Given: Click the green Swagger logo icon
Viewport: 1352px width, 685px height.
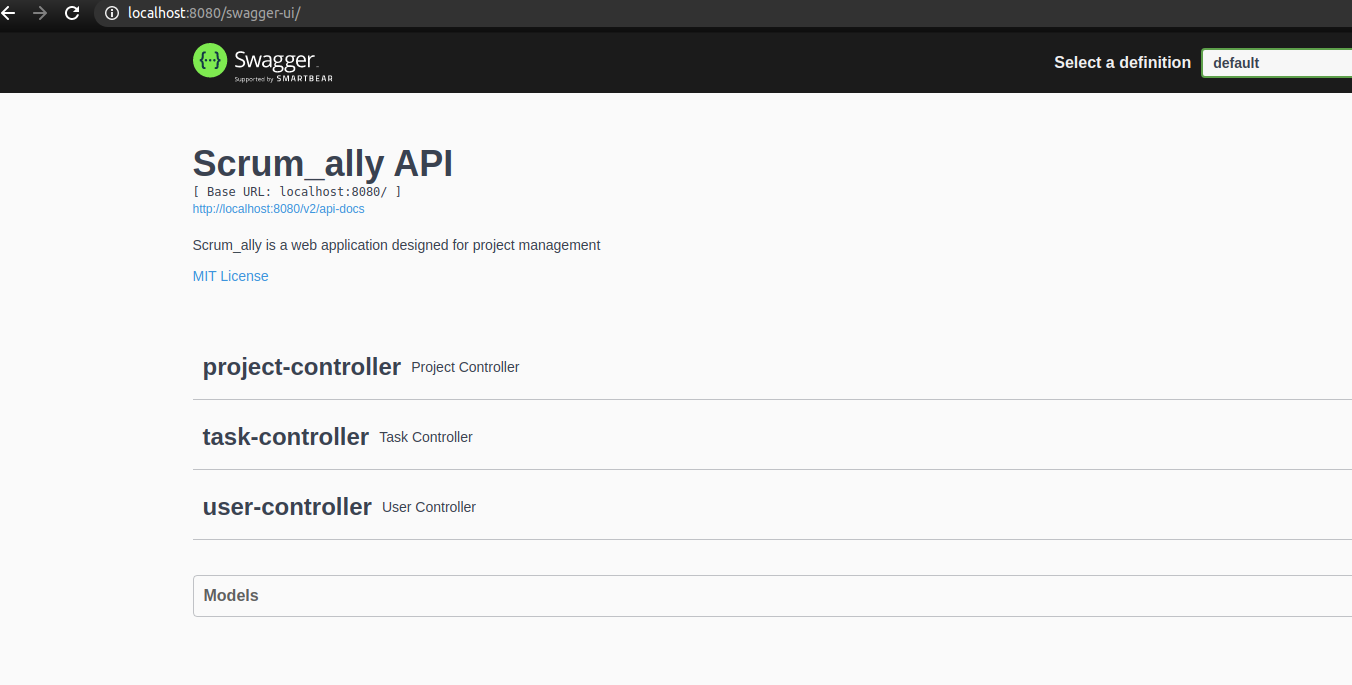Looking at the screenshot, I should tap(209, 61).
